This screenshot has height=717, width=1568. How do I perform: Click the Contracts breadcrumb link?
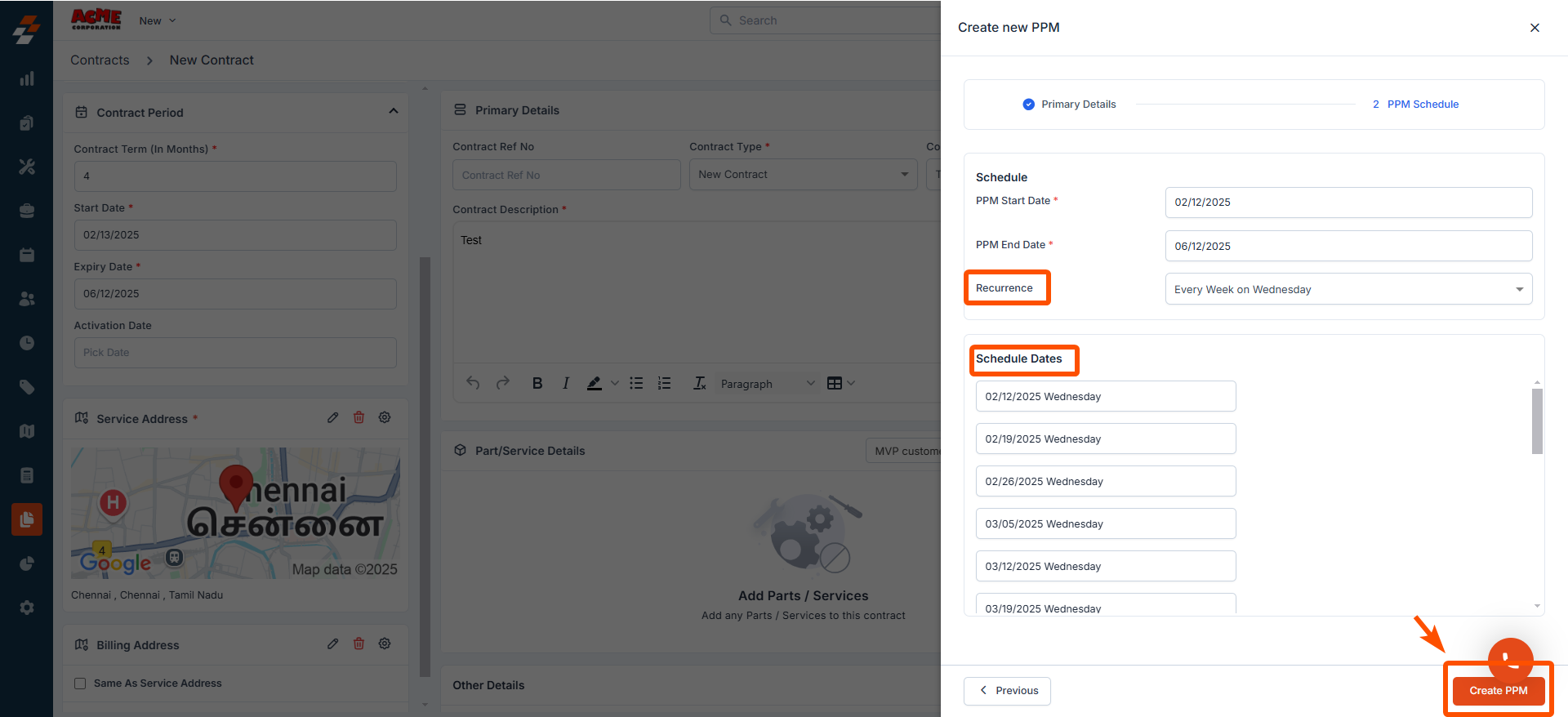pyautogui.click(x=100, y=60)
